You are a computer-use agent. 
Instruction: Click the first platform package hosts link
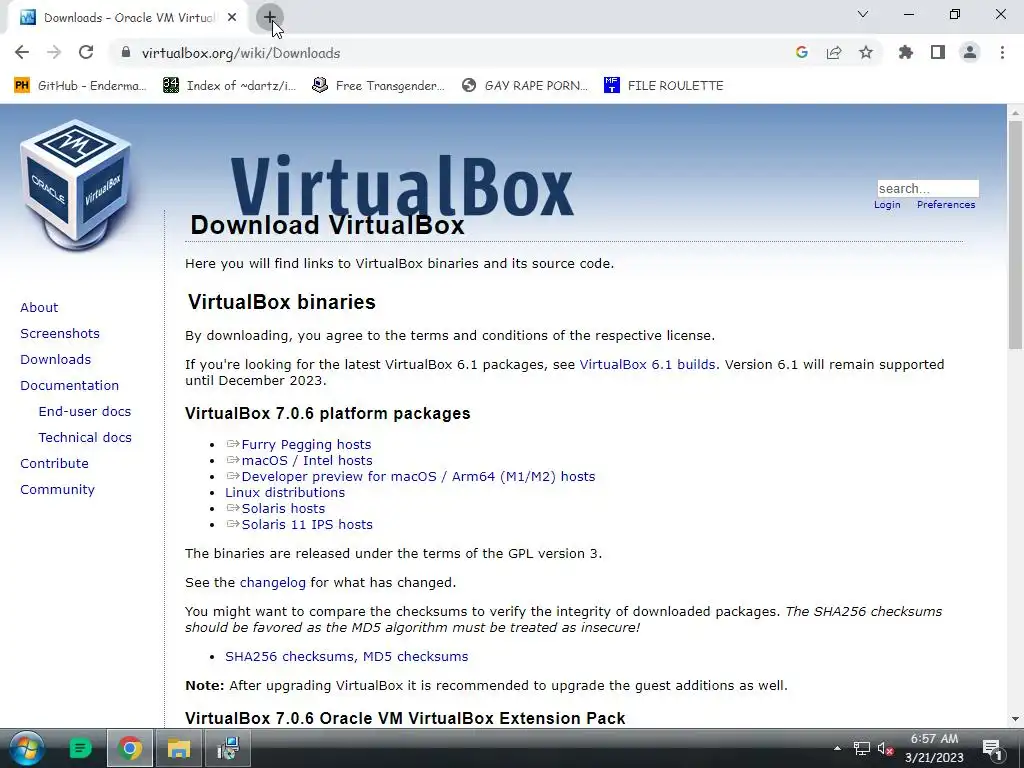306,445
